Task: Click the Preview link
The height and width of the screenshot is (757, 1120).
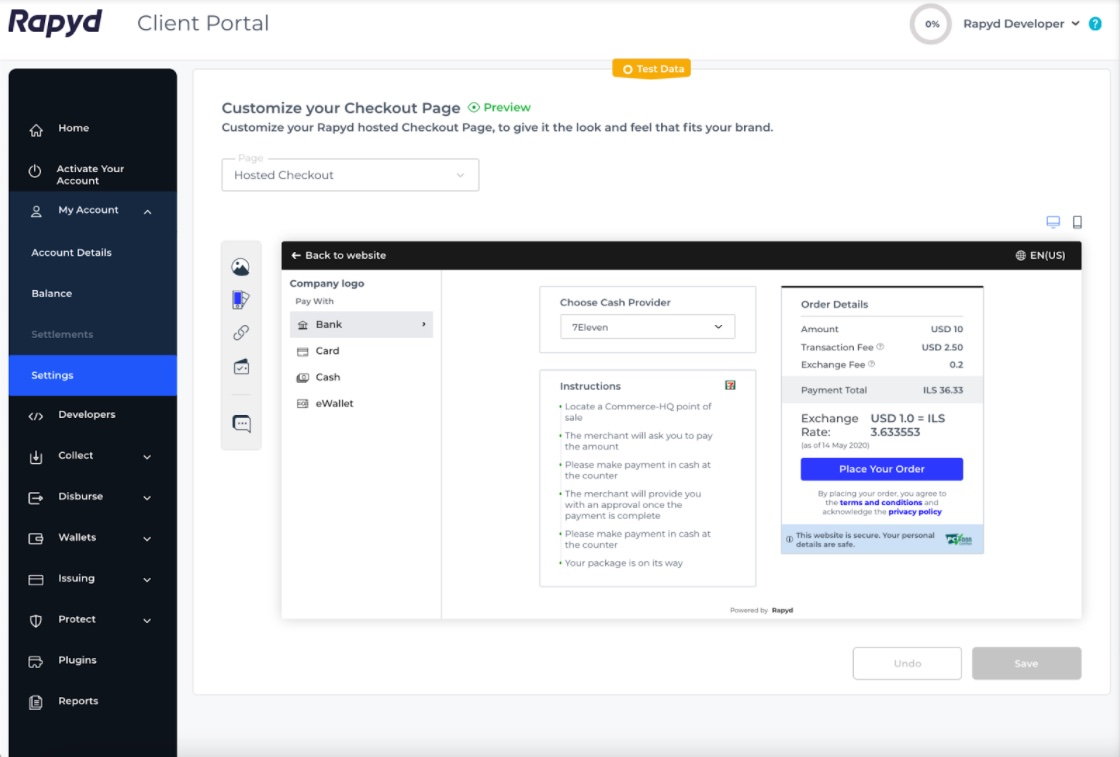Action: click(500, 108)
